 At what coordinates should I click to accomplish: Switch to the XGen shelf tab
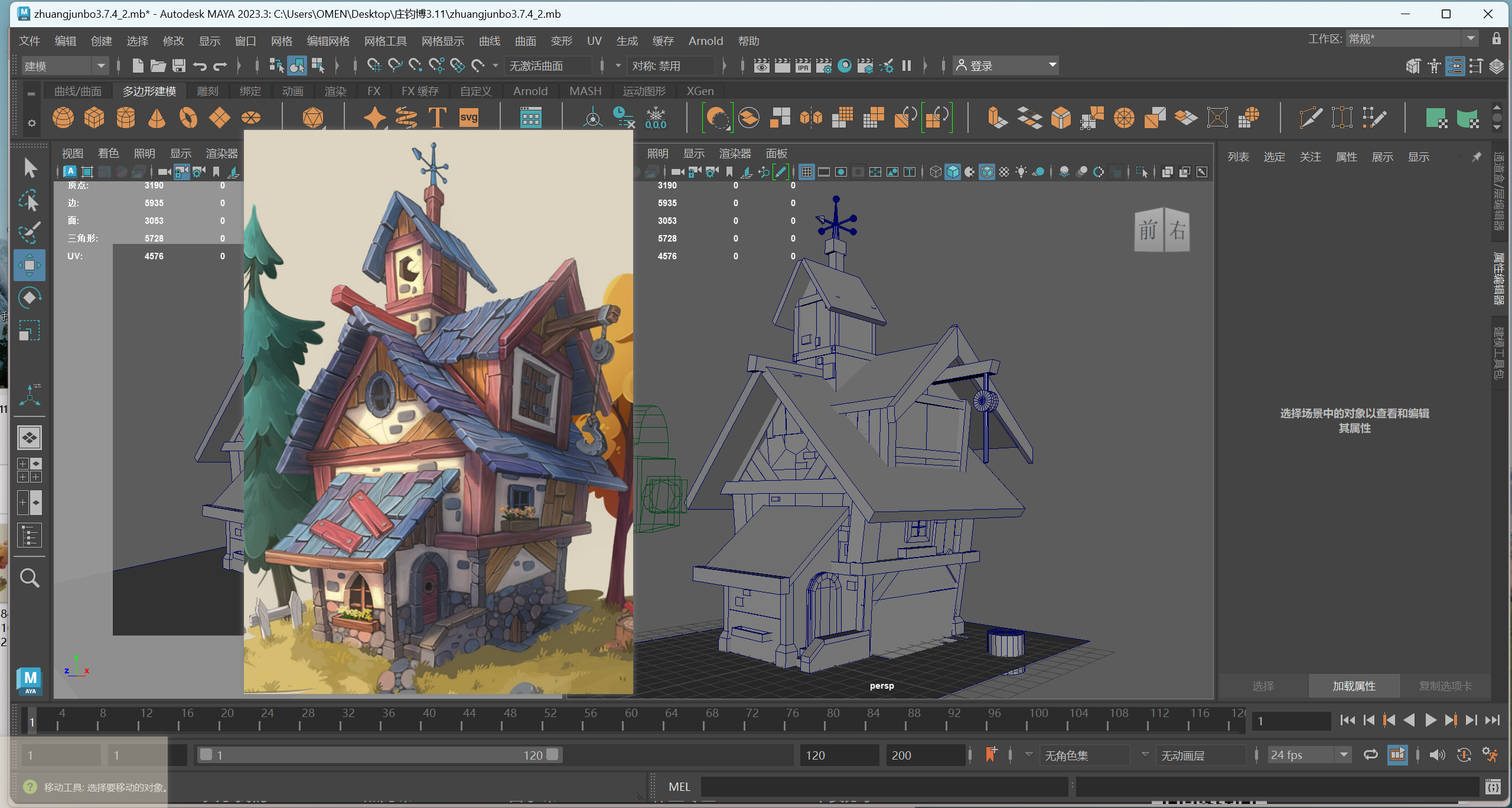pos(700,91)
